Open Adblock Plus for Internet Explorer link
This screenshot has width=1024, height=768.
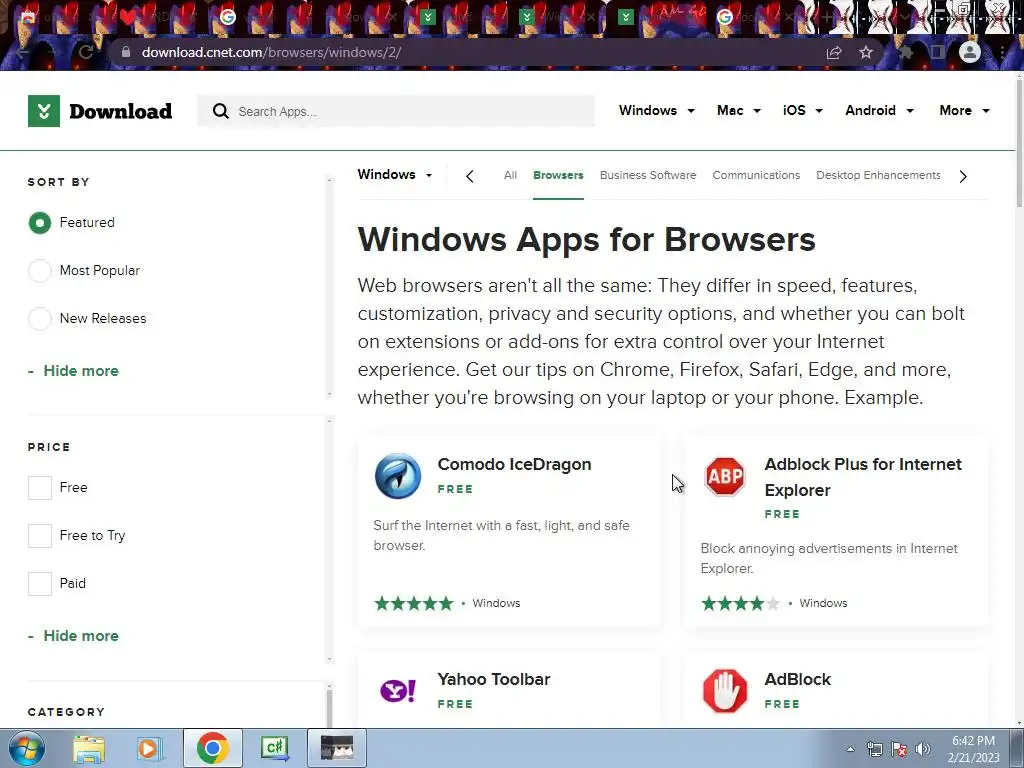pos(863,477)
